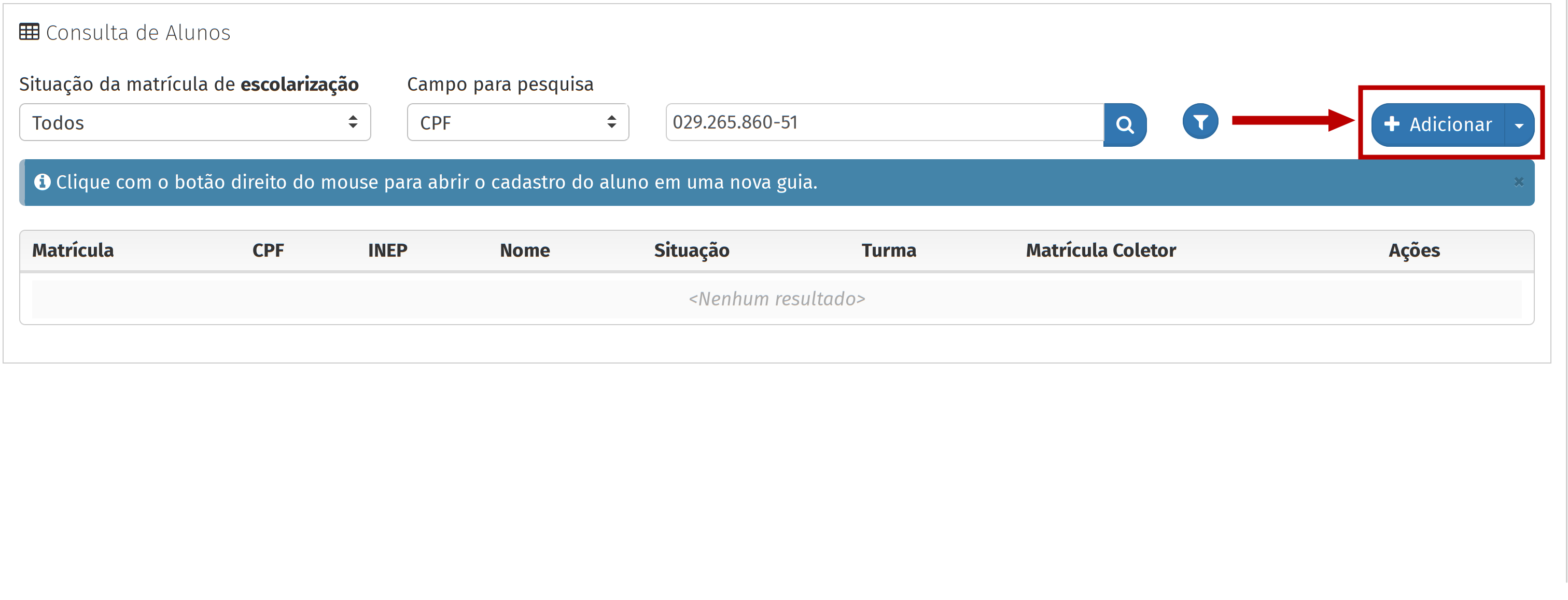Open the Campo para pesquisa CPF dropdown
This screenshot has width=1568, height=600.
pos(517,123)
